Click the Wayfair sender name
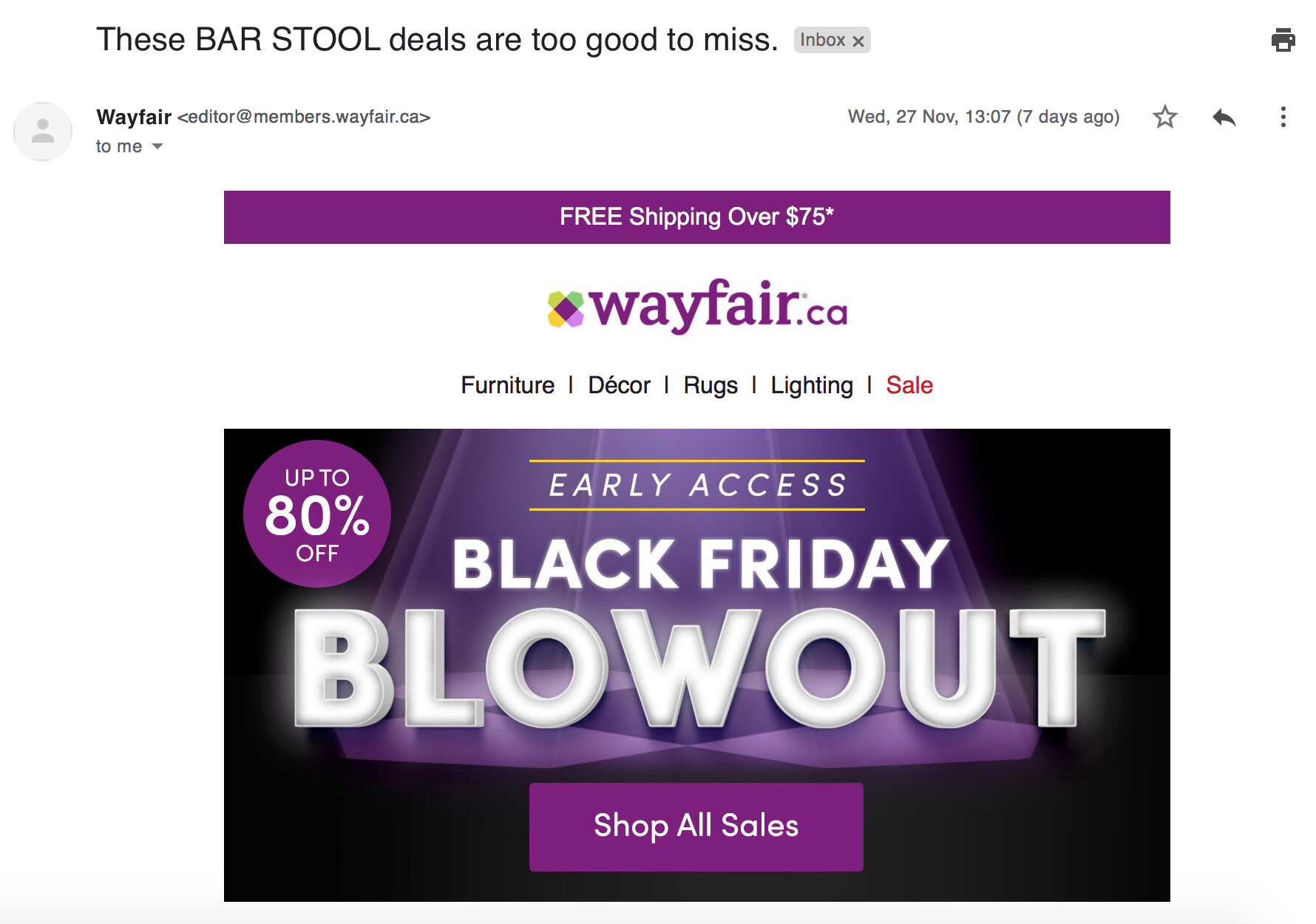 coord(134,117)
